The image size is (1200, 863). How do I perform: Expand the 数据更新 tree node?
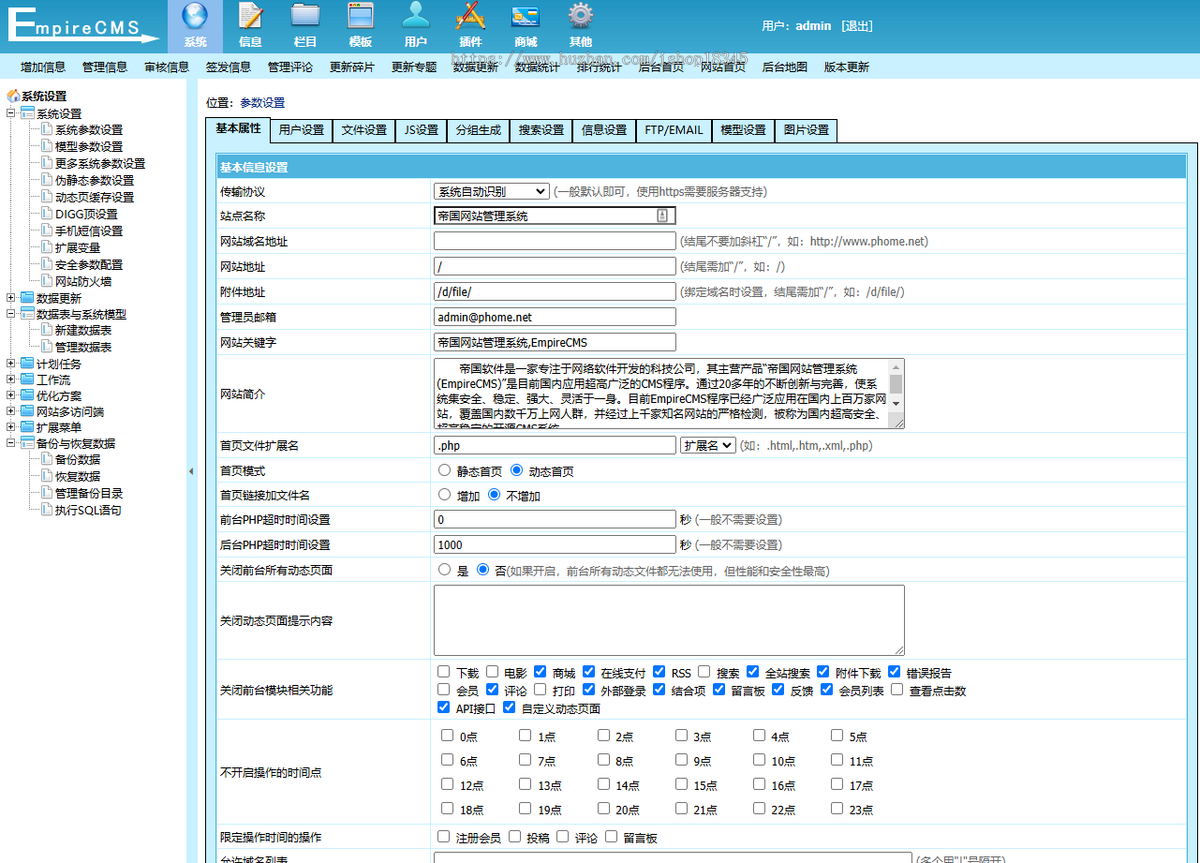(12, 298)
